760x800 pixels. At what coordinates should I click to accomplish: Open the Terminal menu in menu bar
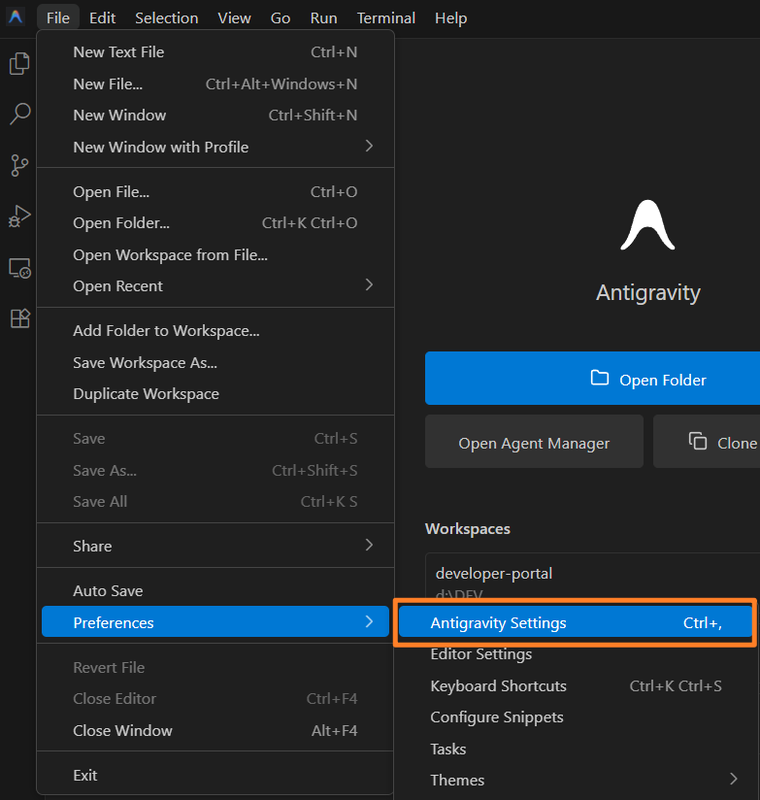tap(386, 18)
